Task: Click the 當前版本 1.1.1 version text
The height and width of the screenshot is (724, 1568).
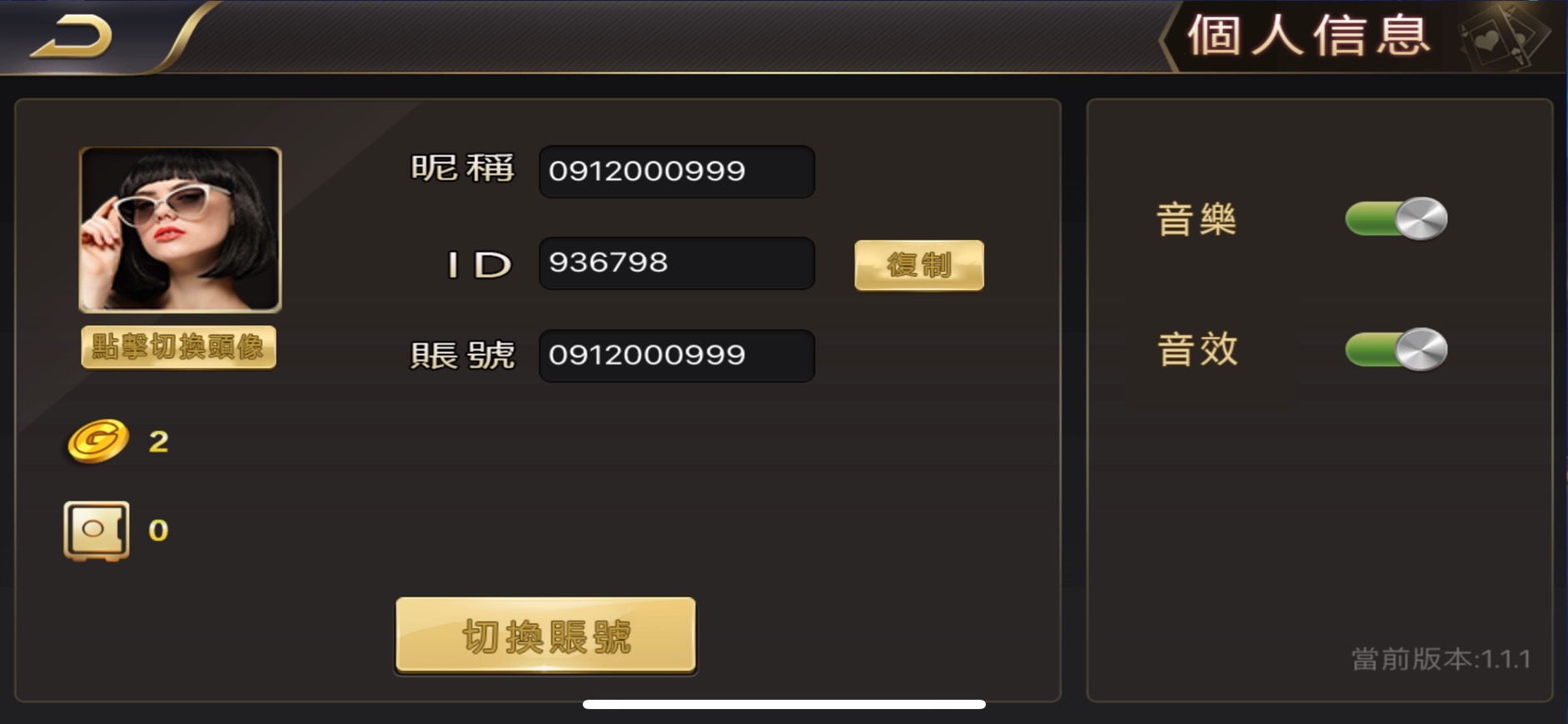Action: pos(1441,659)
